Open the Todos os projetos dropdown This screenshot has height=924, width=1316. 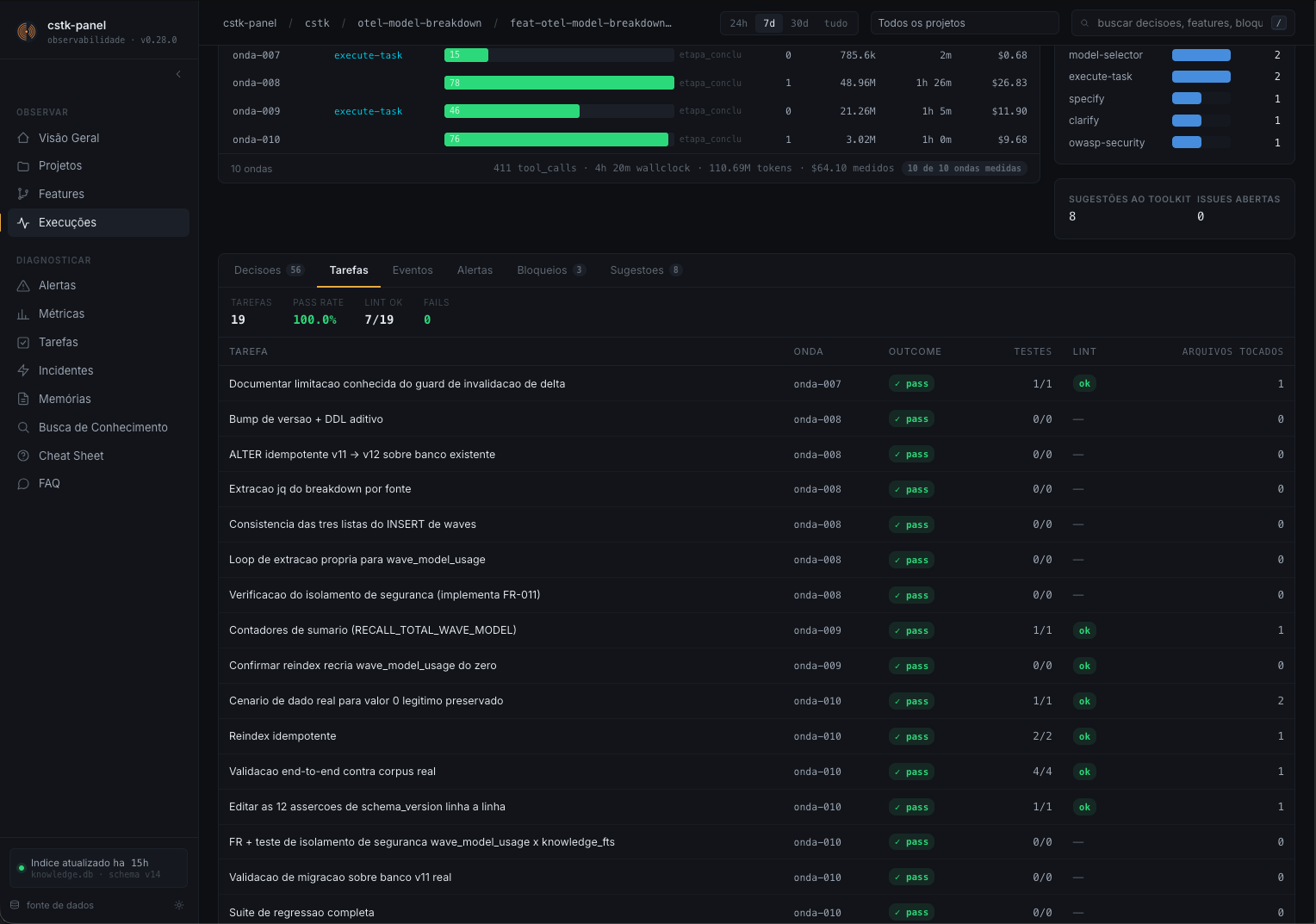(965, 23)
